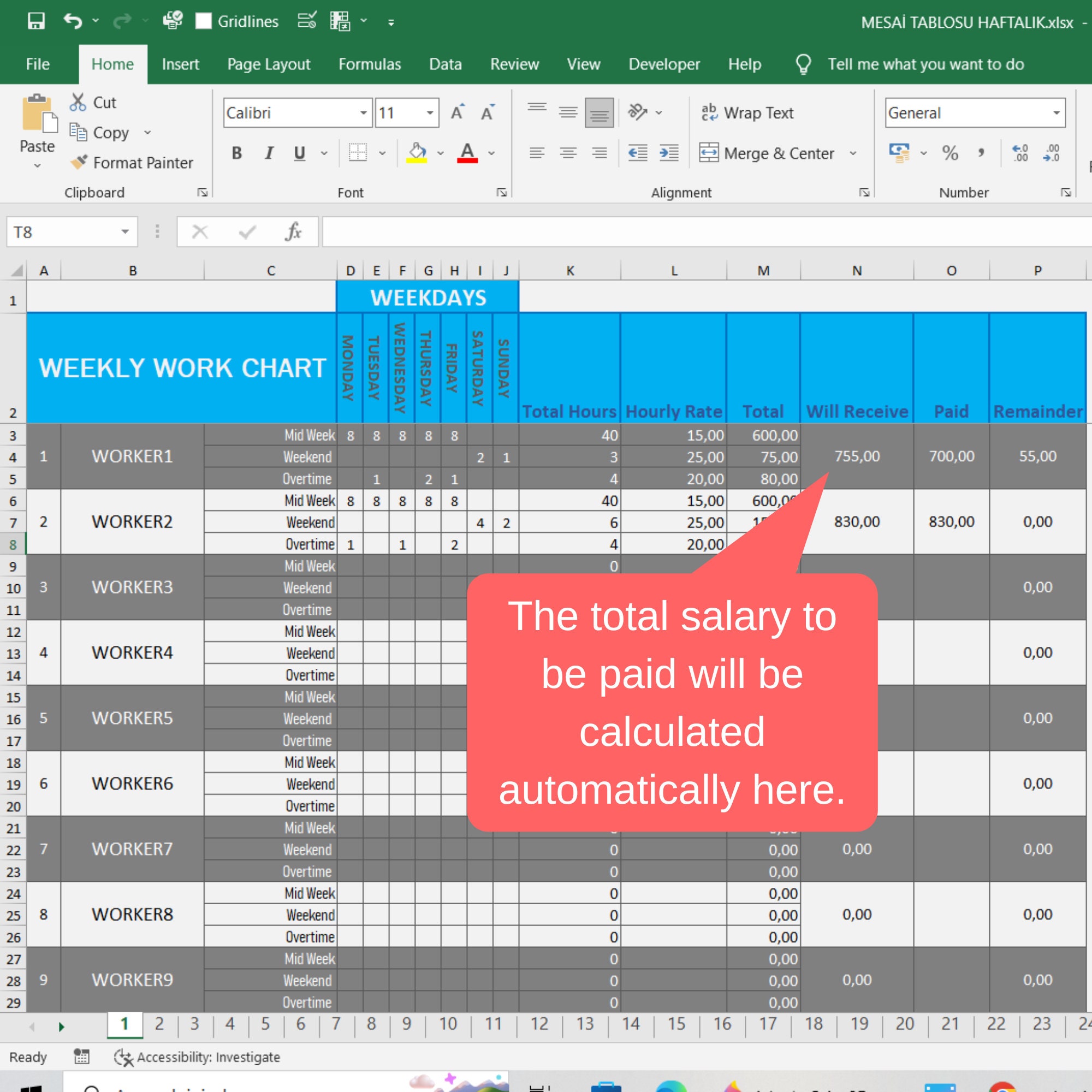Apply Comma Style to the selection
Viewport: 1092px width, 1092px height.
pos(982,153)
